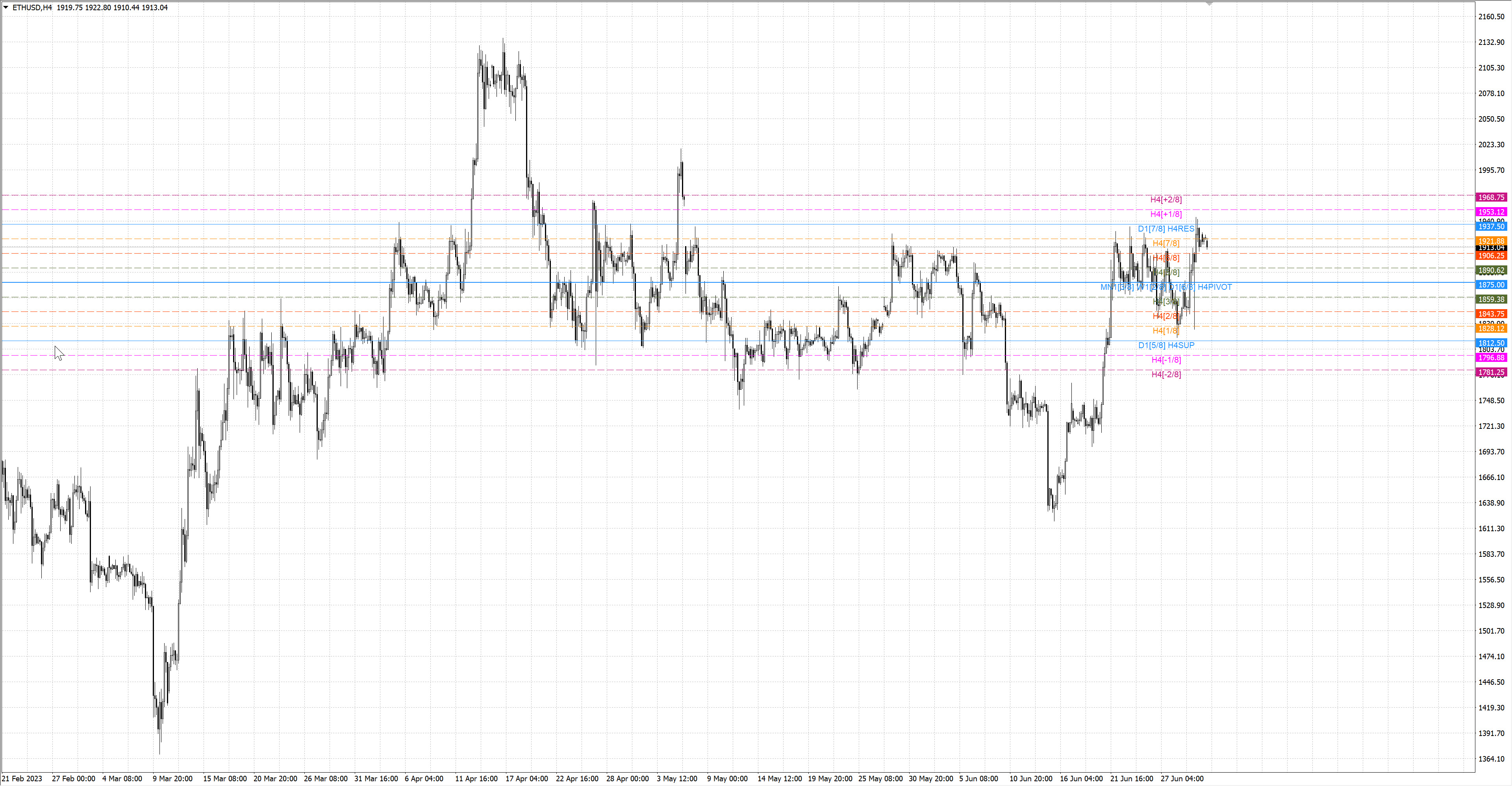The width and height of the screenshot is (1512, 786).
Task: Click the 1812.50 support price tag
Action: tap(1491, 343)
